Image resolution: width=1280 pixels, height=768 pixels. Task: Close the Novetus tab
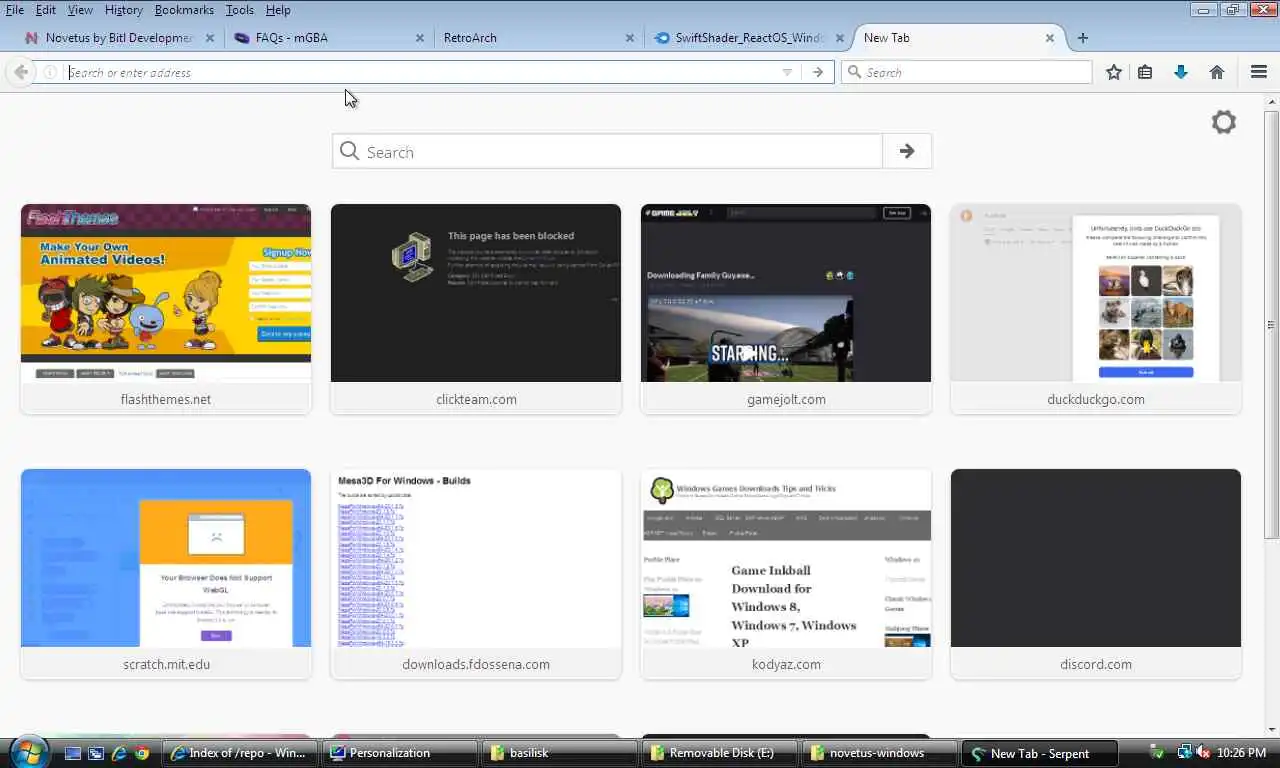tap(210, 38)
